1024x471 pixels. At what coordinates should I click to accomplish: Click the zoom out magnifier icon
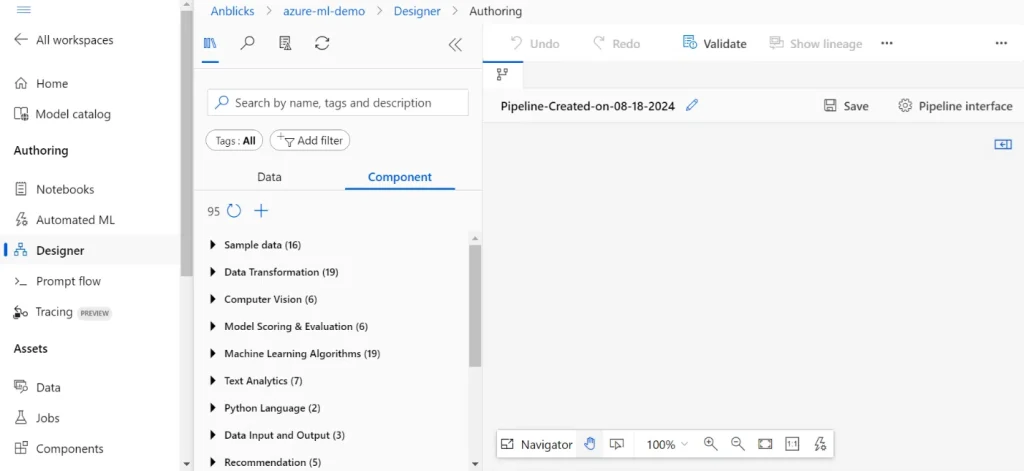(x=738, y=444)
